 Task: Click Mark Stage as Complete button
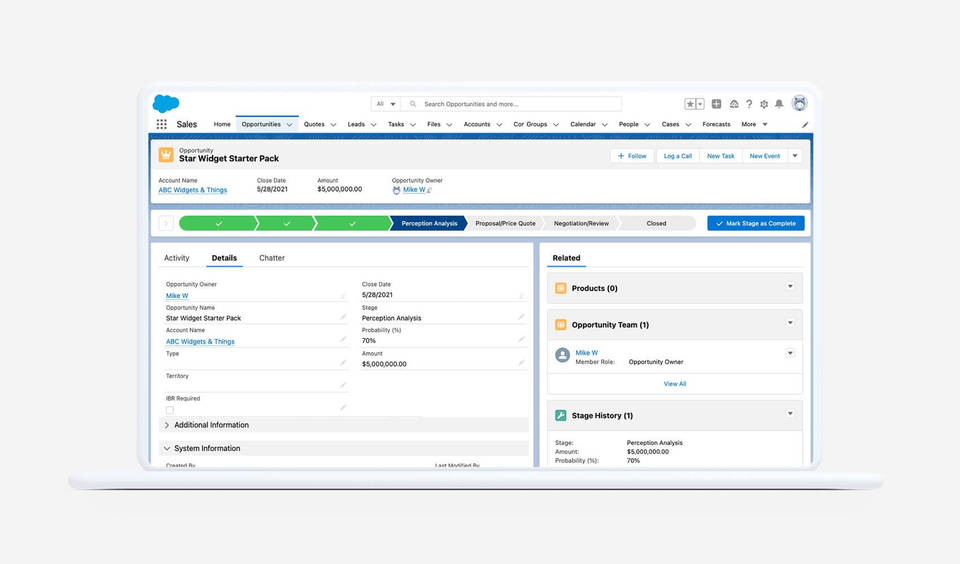coord(756,224)
